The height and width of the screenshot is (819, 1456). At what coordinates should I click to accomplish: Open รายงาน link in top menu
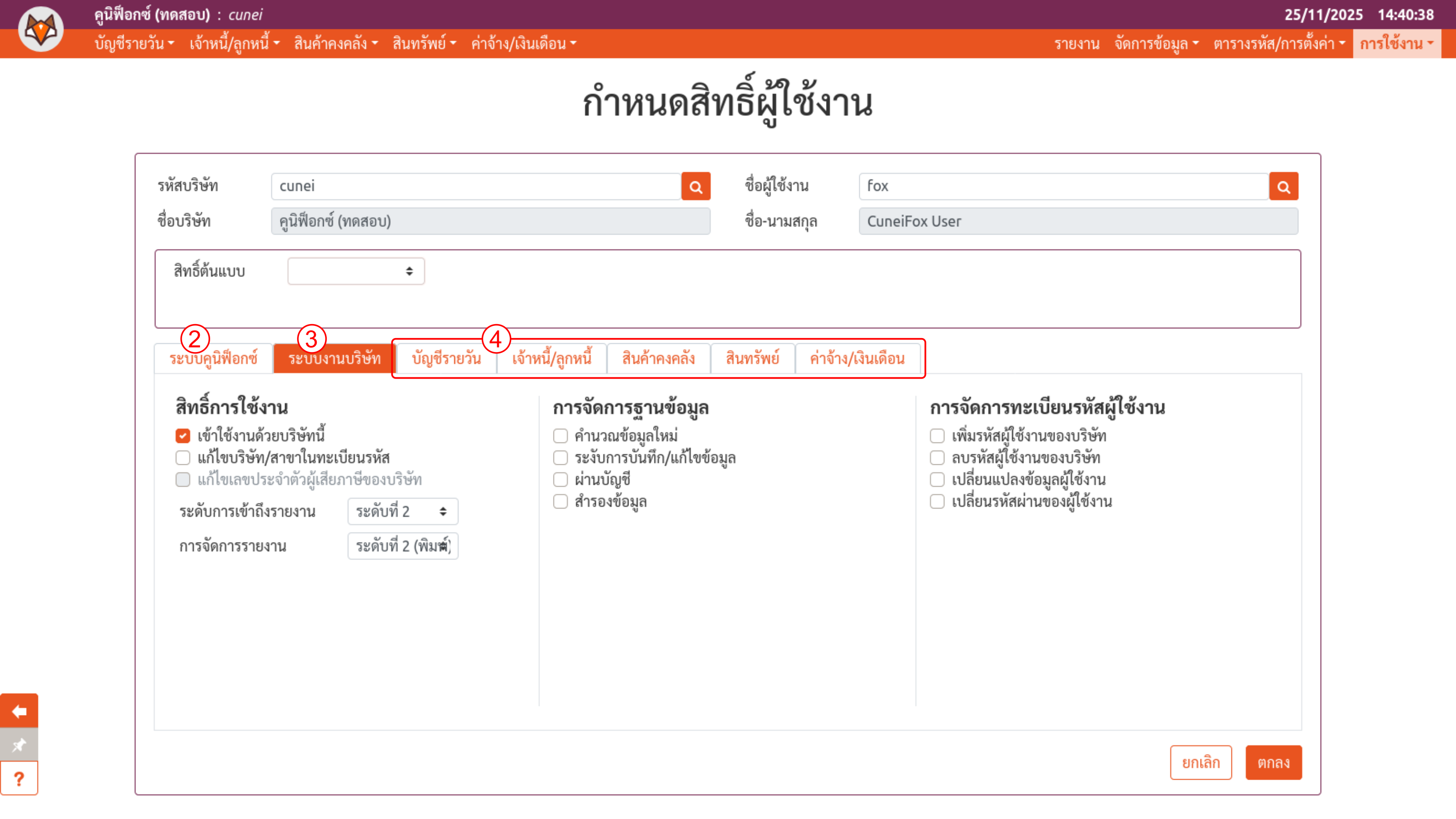click(1076, 44)
